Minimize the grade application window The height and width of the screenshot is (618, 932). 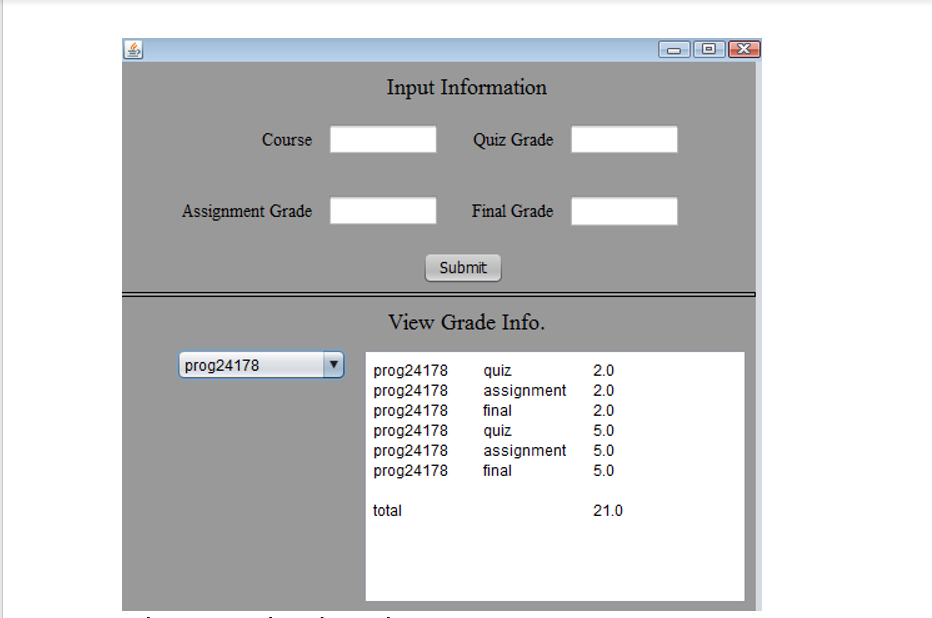click(x=675, y=48)
